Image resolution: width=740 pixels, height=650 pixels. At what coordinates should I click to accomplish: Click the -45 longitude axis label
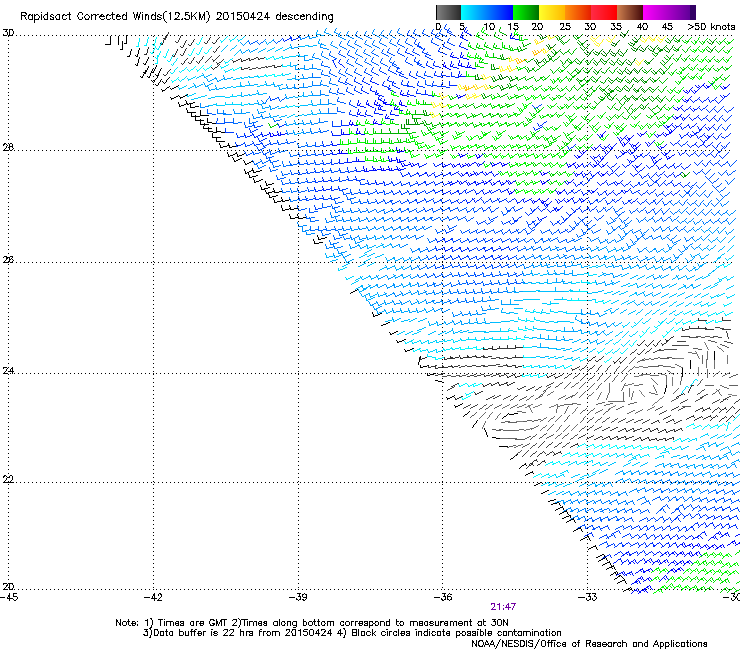[x=9, y=598]
